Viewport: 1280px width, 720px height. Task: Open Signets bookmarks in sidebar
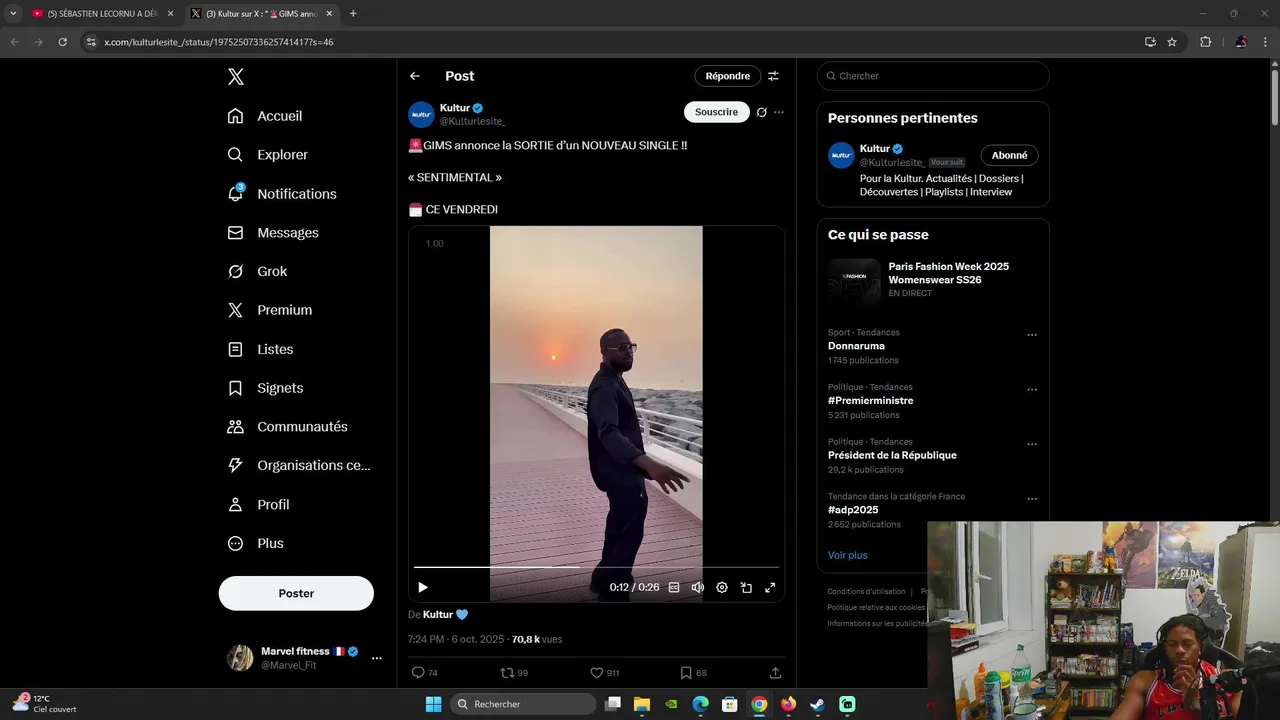click(x=265, y=388)
